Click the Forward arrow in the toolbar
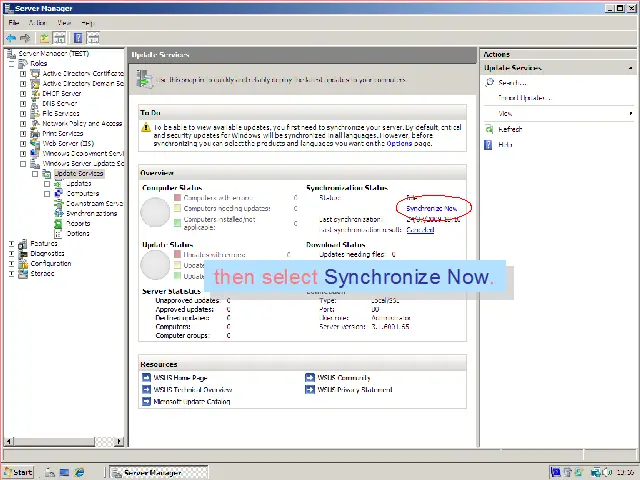The height and width of the screenshot is (480, 640). (25, 38)
